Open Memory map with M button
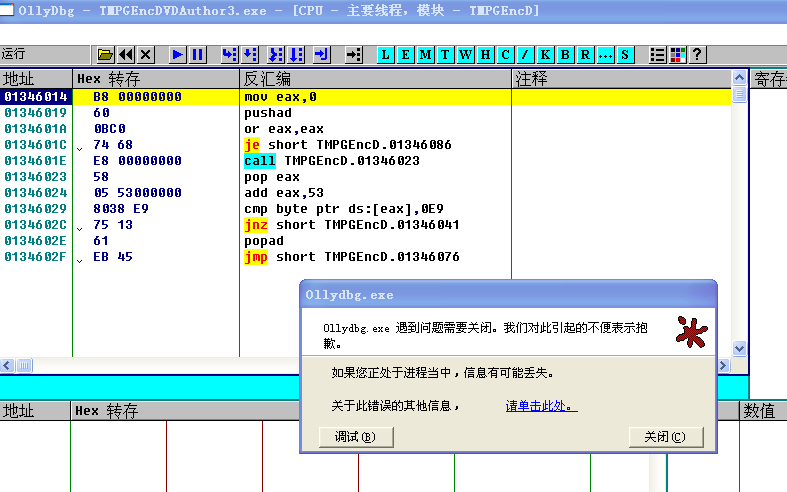This screenshot has width=787, height=492. [x=425, y=54]
